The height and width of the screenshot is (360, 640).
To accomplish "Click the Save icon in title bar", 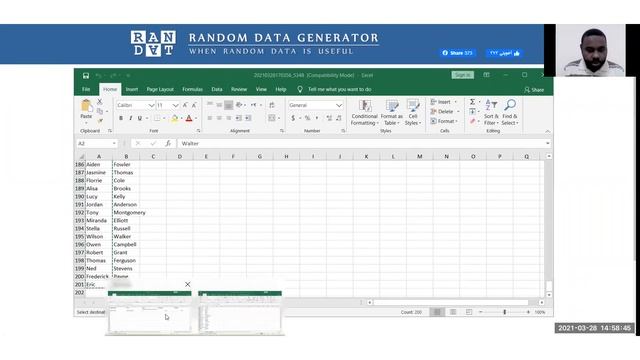I will point(86,76).
